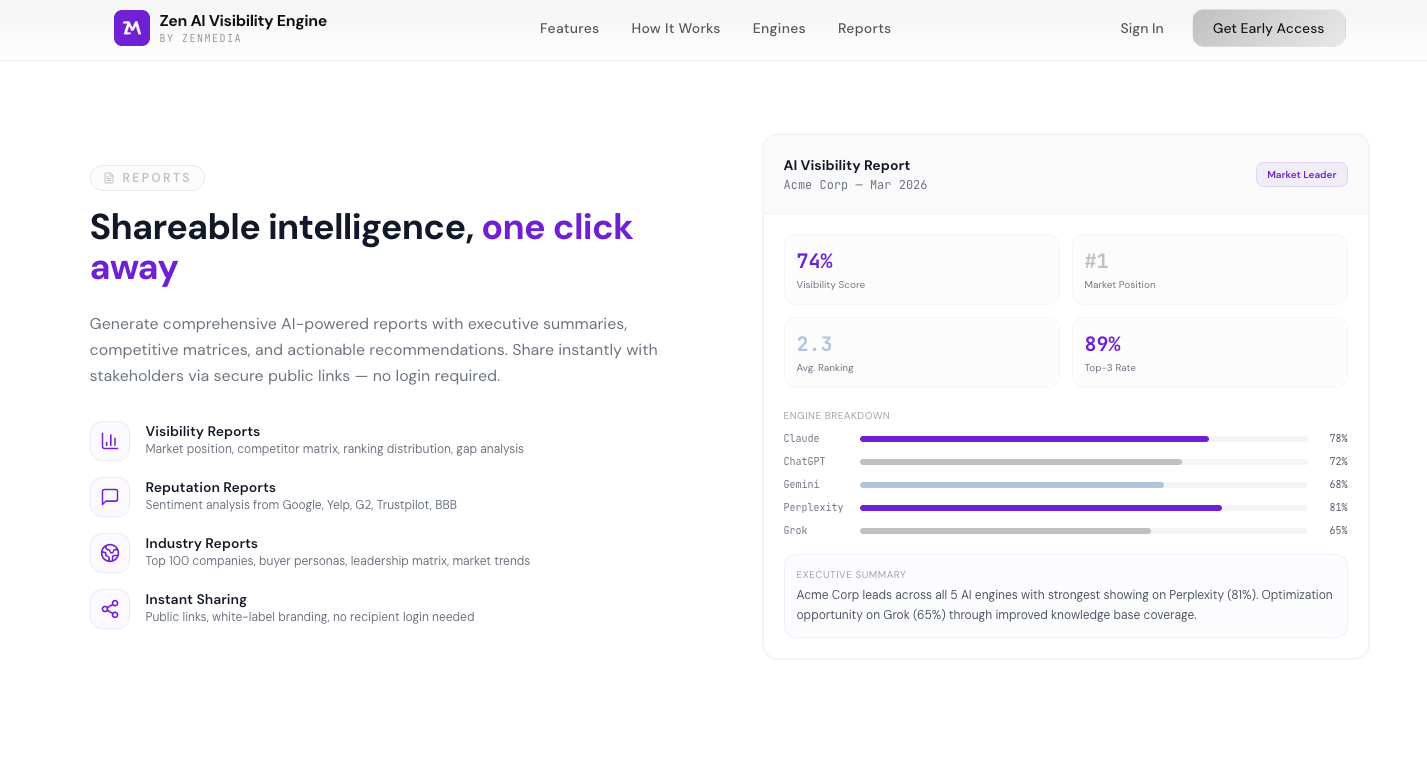Click the Industry Reports globe icon
The height and width of the screenshot is (773, 1427).
pos(110,553)
